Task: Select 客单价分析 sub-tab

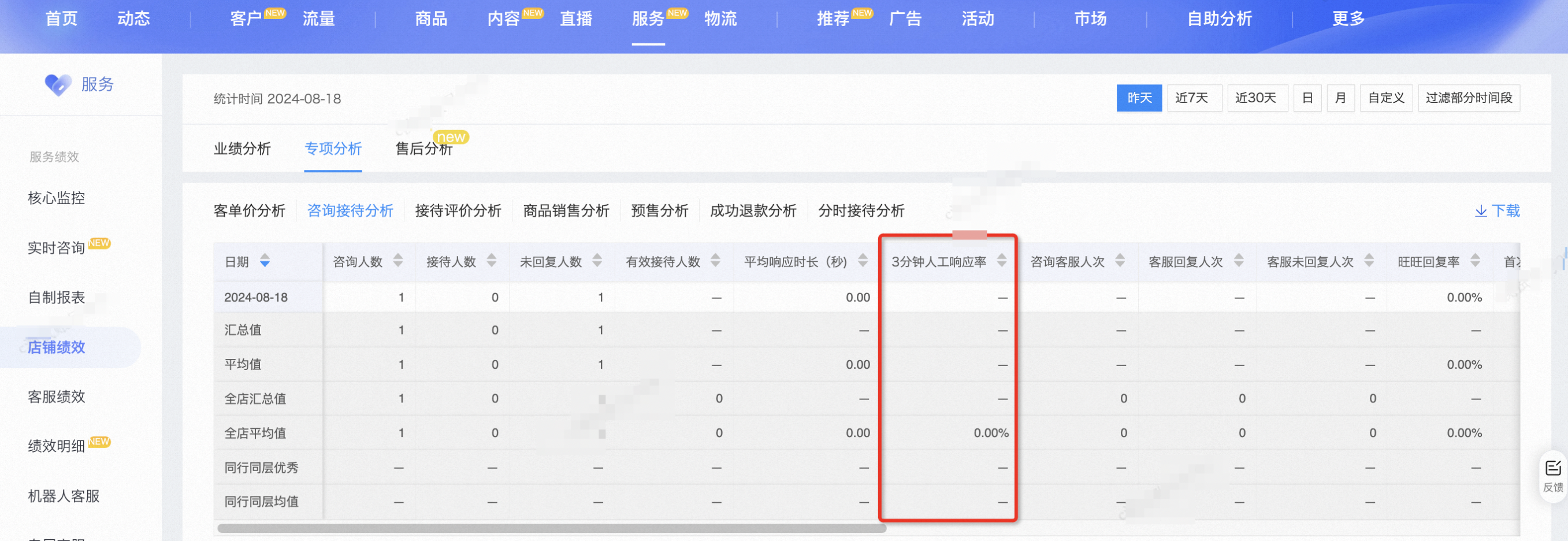Action: [250, 211]
